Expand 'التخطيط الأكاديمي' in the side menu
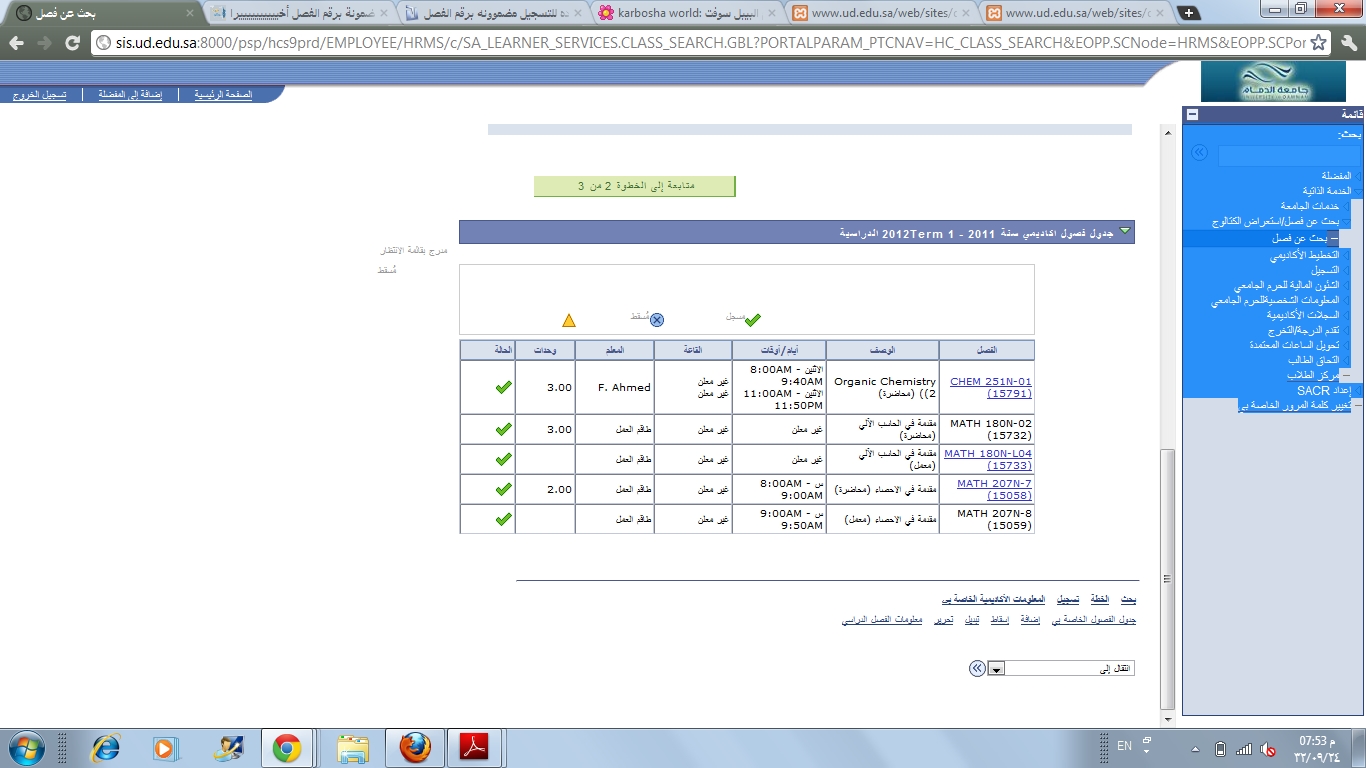1366x768 pixels. [1311, 255]
